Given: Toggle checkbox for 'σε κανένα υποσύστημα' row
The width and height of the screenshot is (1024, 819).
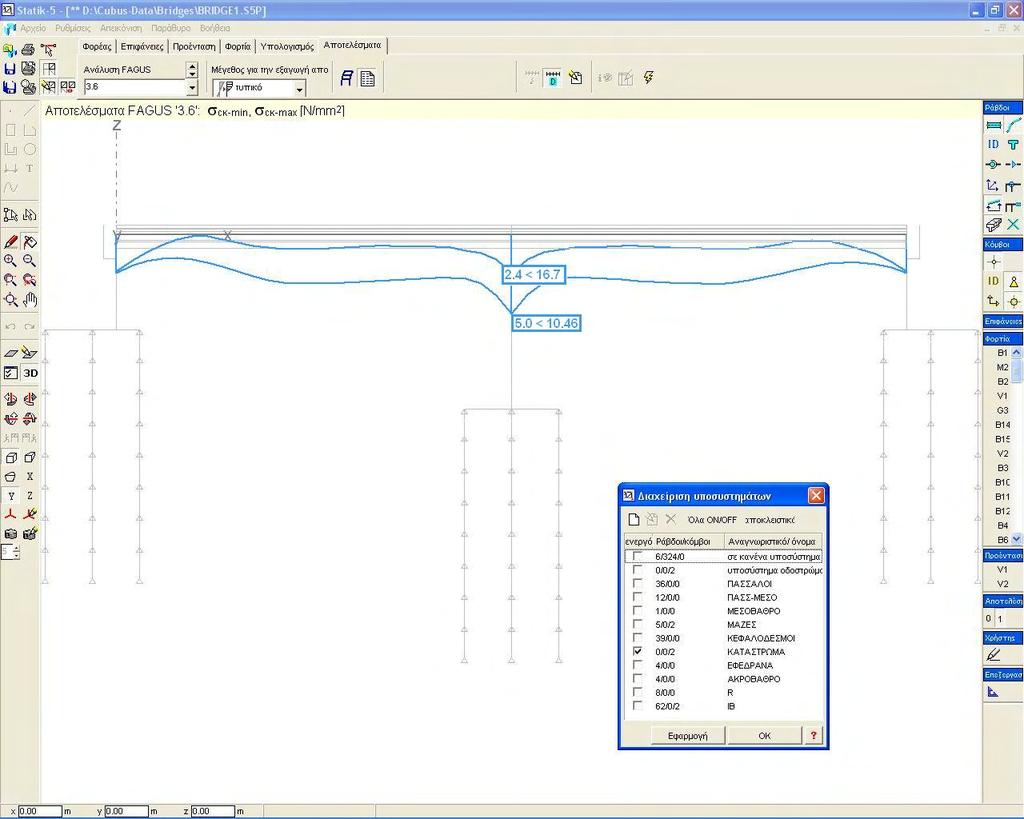Looking at the screenshot, I should 637,556.
